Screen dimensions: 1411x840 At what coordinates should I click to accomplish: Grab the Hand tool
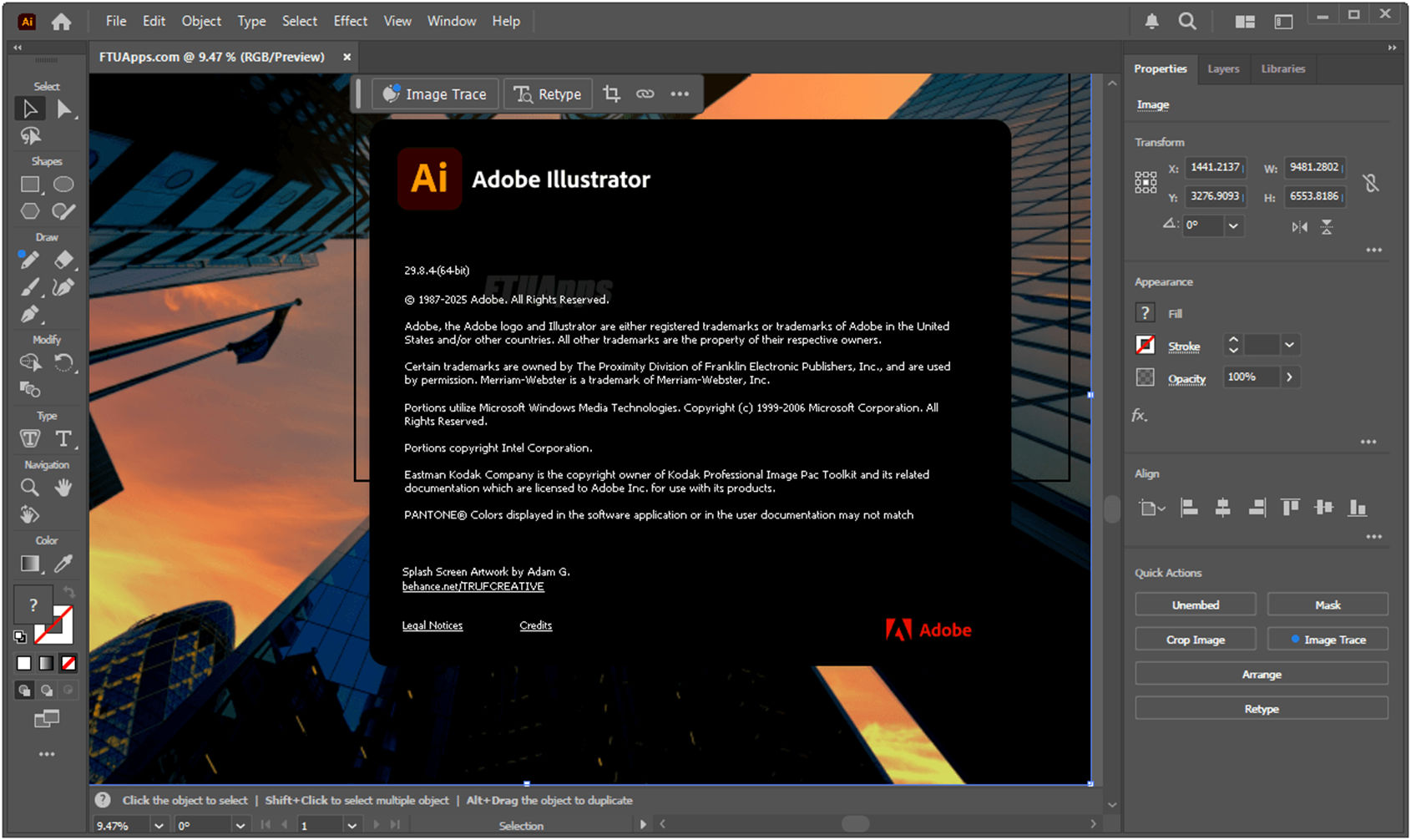point(64,487)
